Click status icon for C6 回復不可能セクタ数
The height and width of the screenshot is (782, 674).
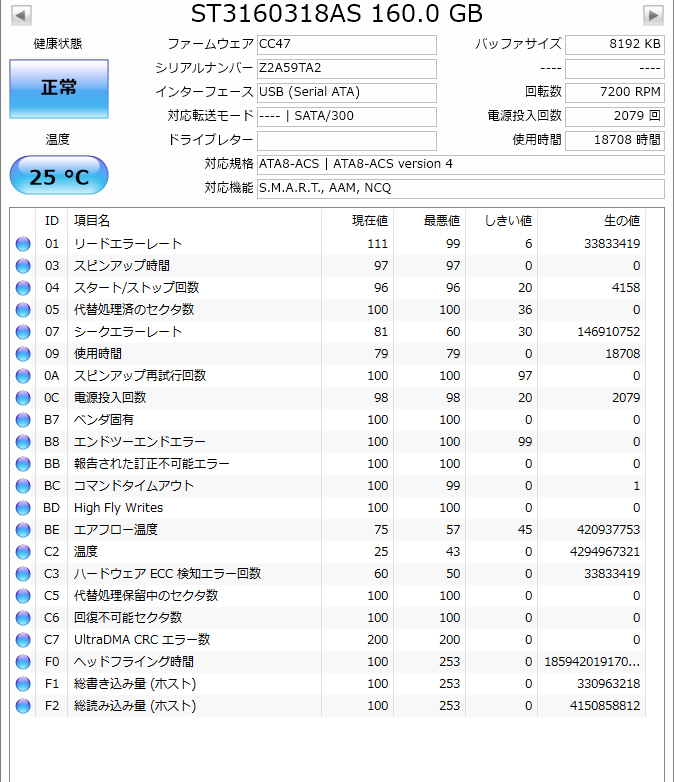point(23,617)
